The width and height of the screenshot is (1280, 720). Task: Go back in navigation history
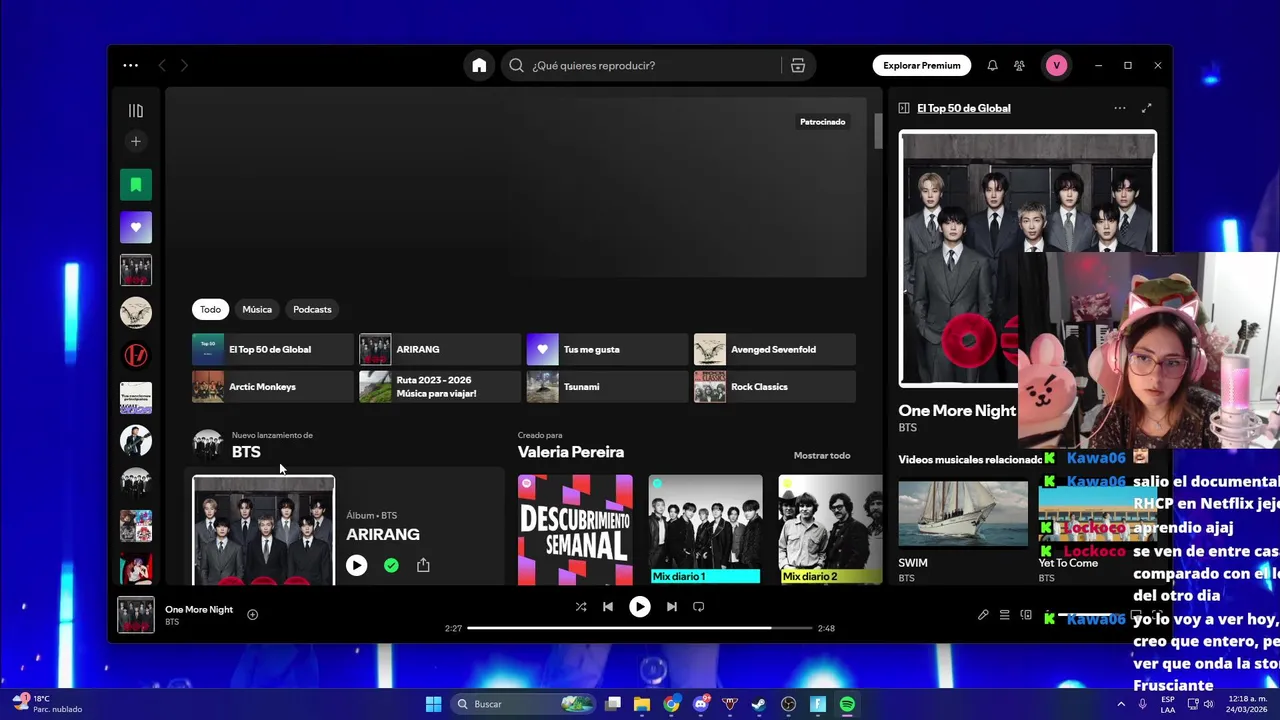(162, 65)
